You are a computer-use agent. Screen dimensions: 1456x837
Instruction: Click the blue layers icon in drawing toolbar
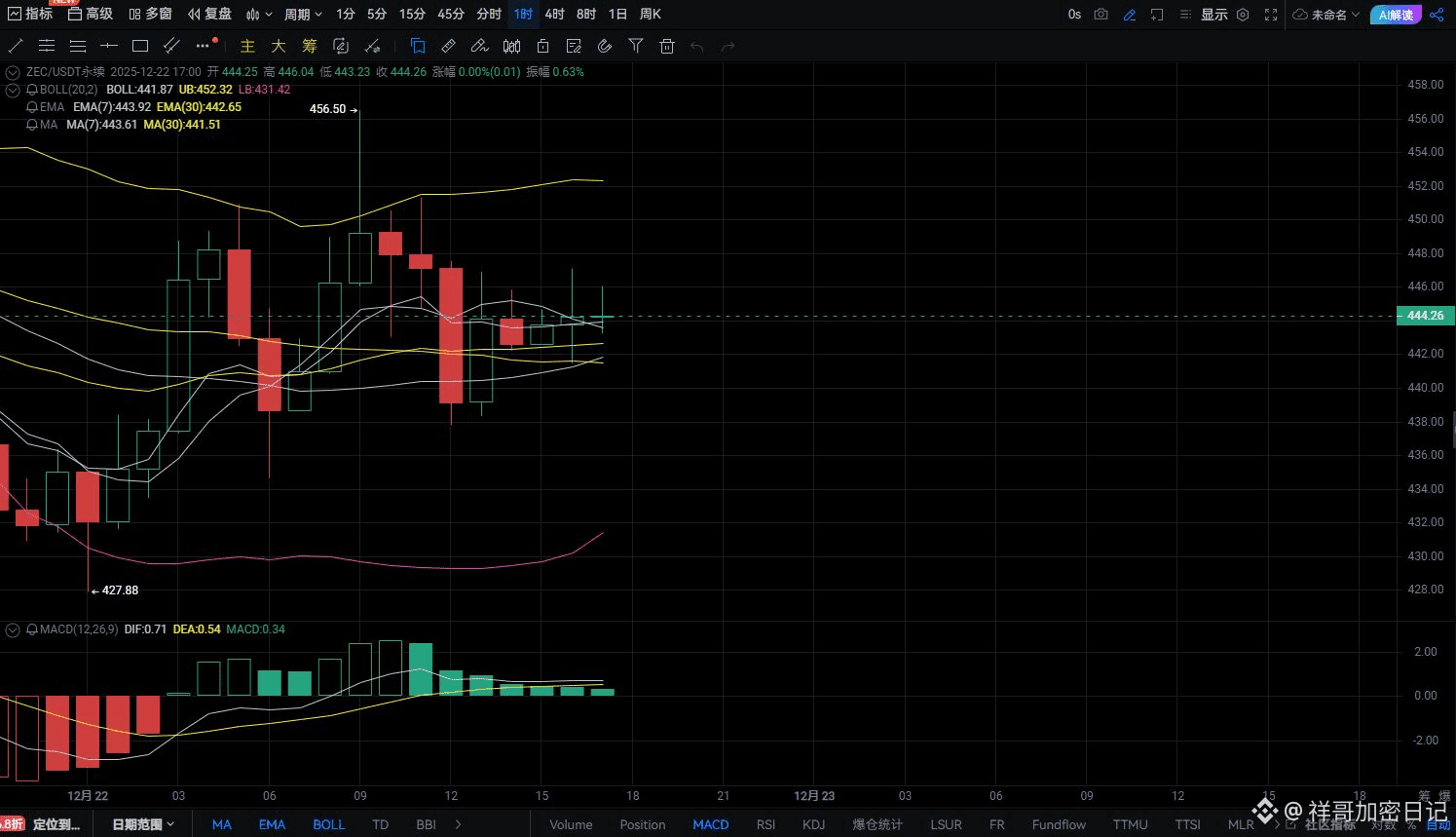[x=418, y=46]
